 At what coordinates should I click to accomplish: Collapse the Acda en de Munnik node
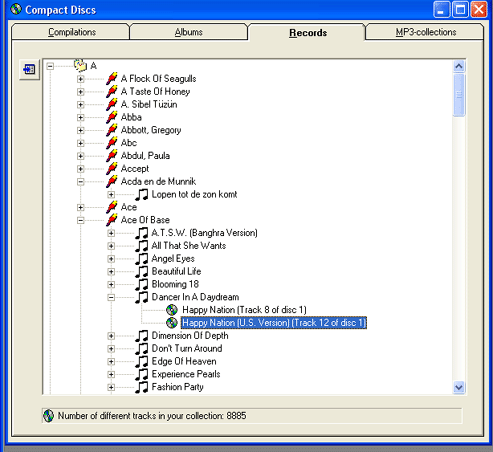(x=80, y=182)
